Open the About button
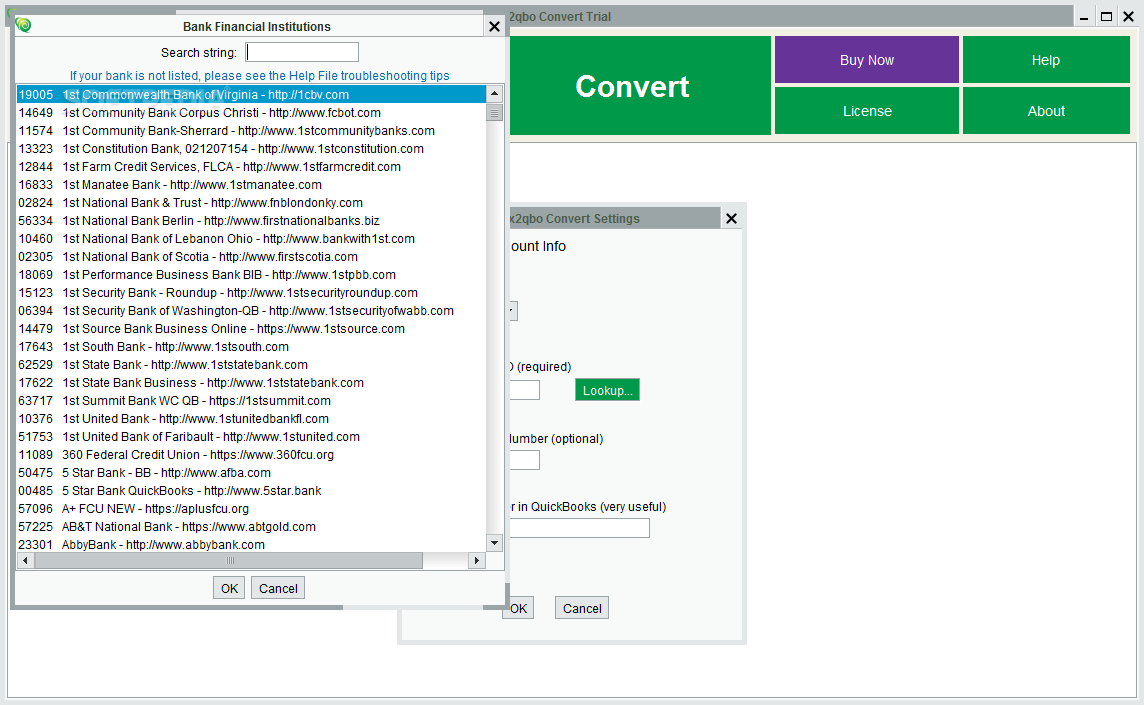The image size is (1144, 705). (x=1046, y=111)
